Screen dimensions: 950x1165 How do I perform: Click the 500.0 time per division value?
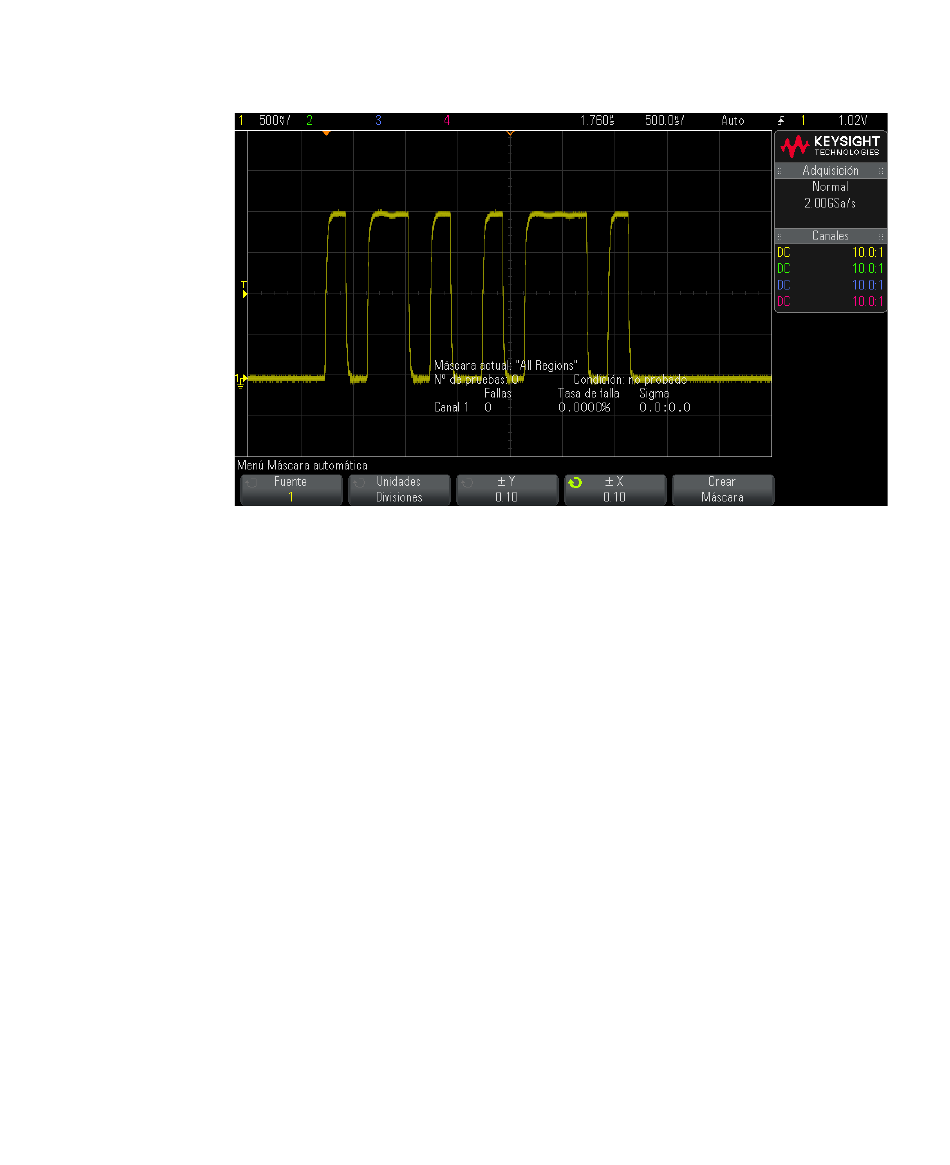664,120
